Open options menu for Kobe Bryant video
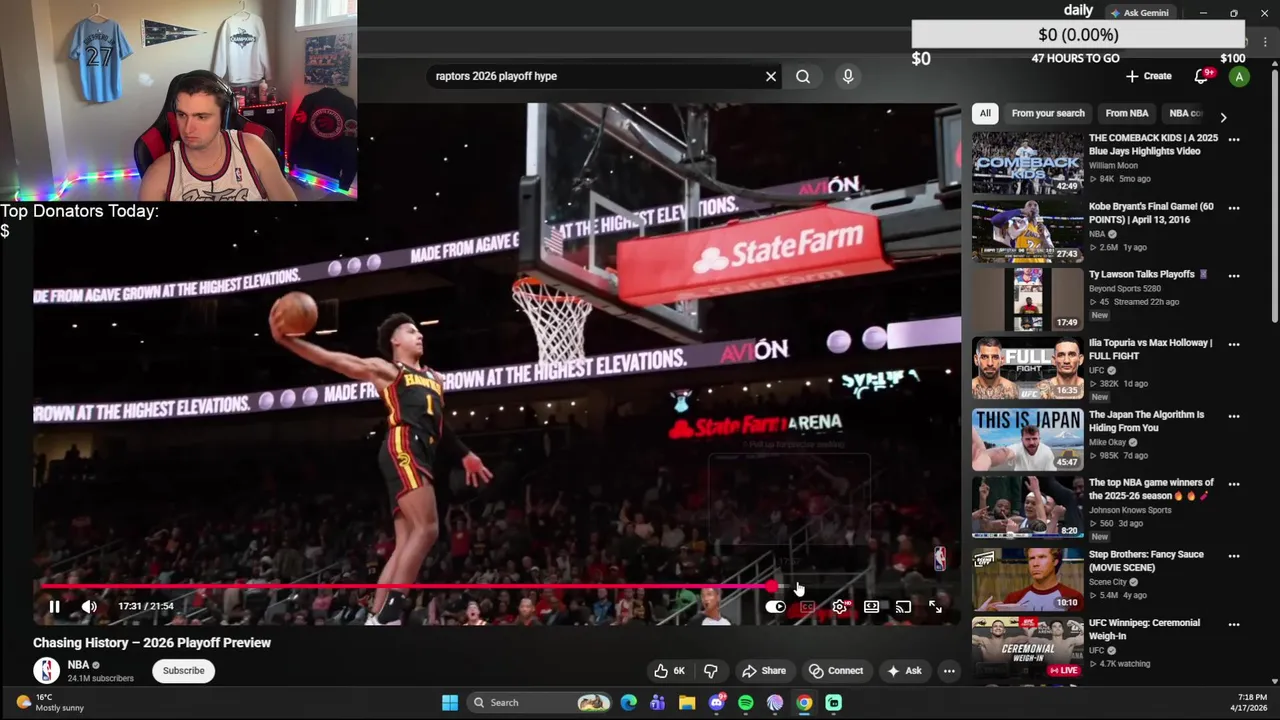 [x=1234, y=208]
